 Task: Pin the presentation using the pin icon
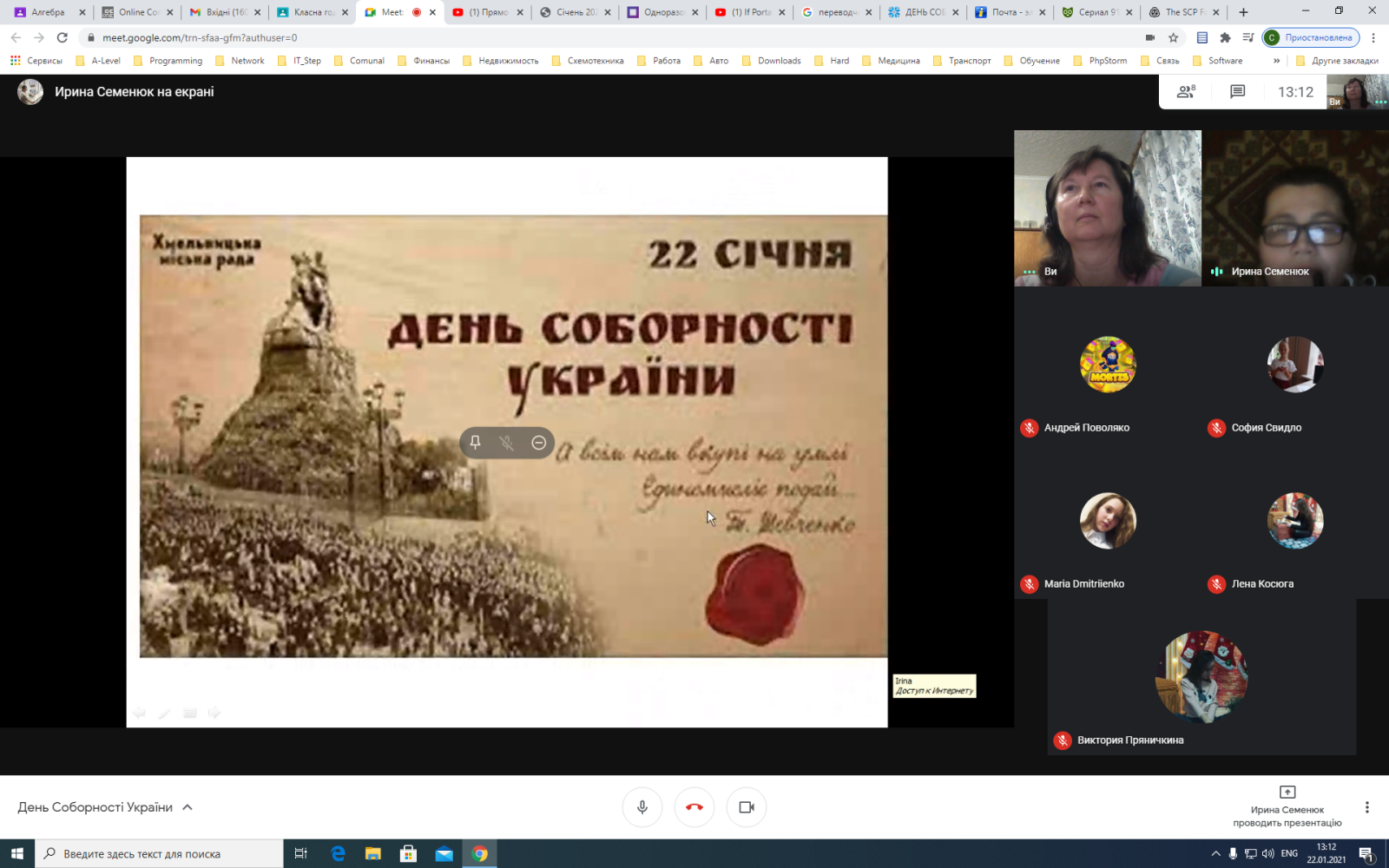point(475,443)
